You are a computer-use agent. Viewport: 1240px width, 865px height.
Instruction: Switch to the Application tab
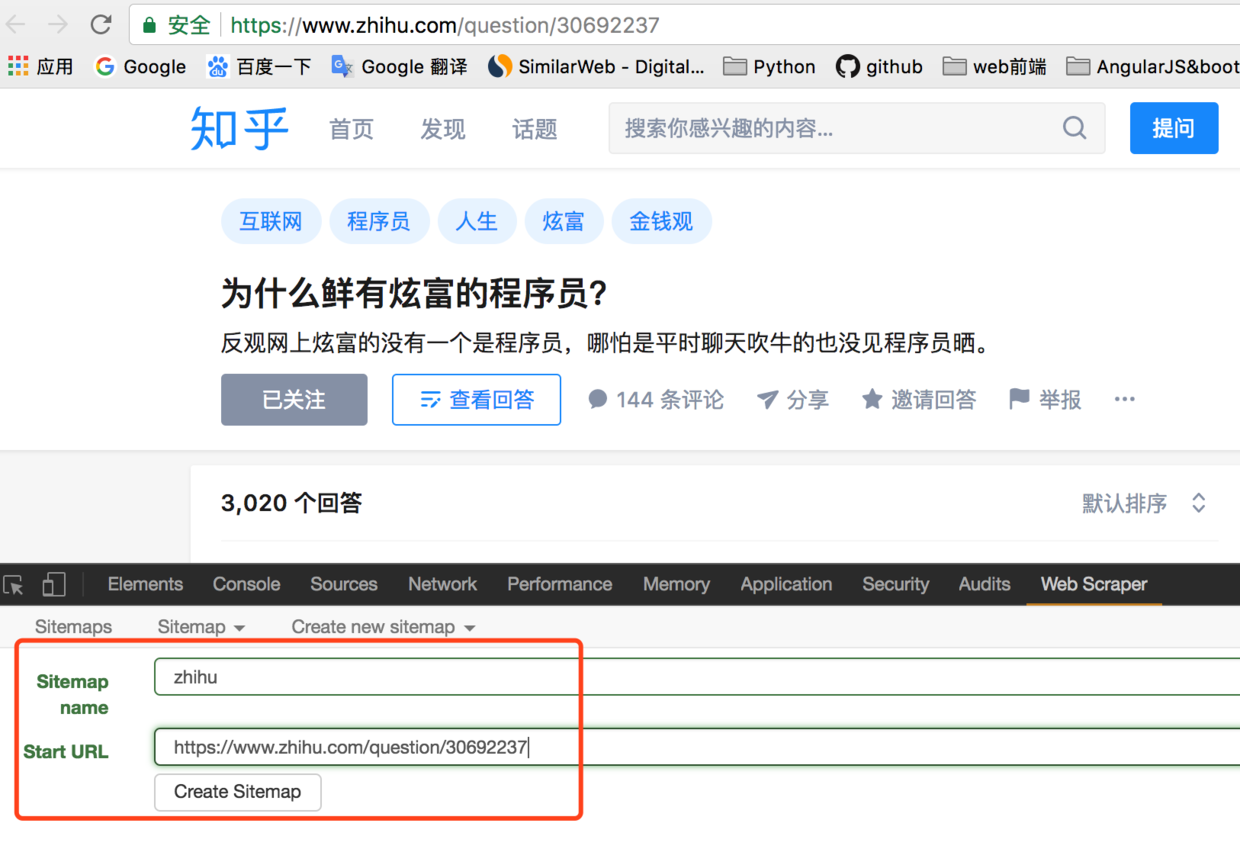point(786,585)
